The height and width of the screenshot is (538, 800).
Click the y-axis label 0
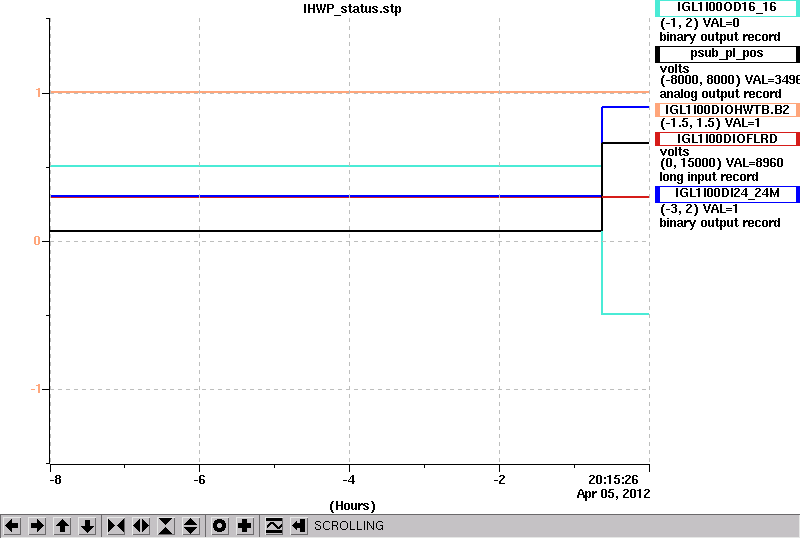coord(37,241)
